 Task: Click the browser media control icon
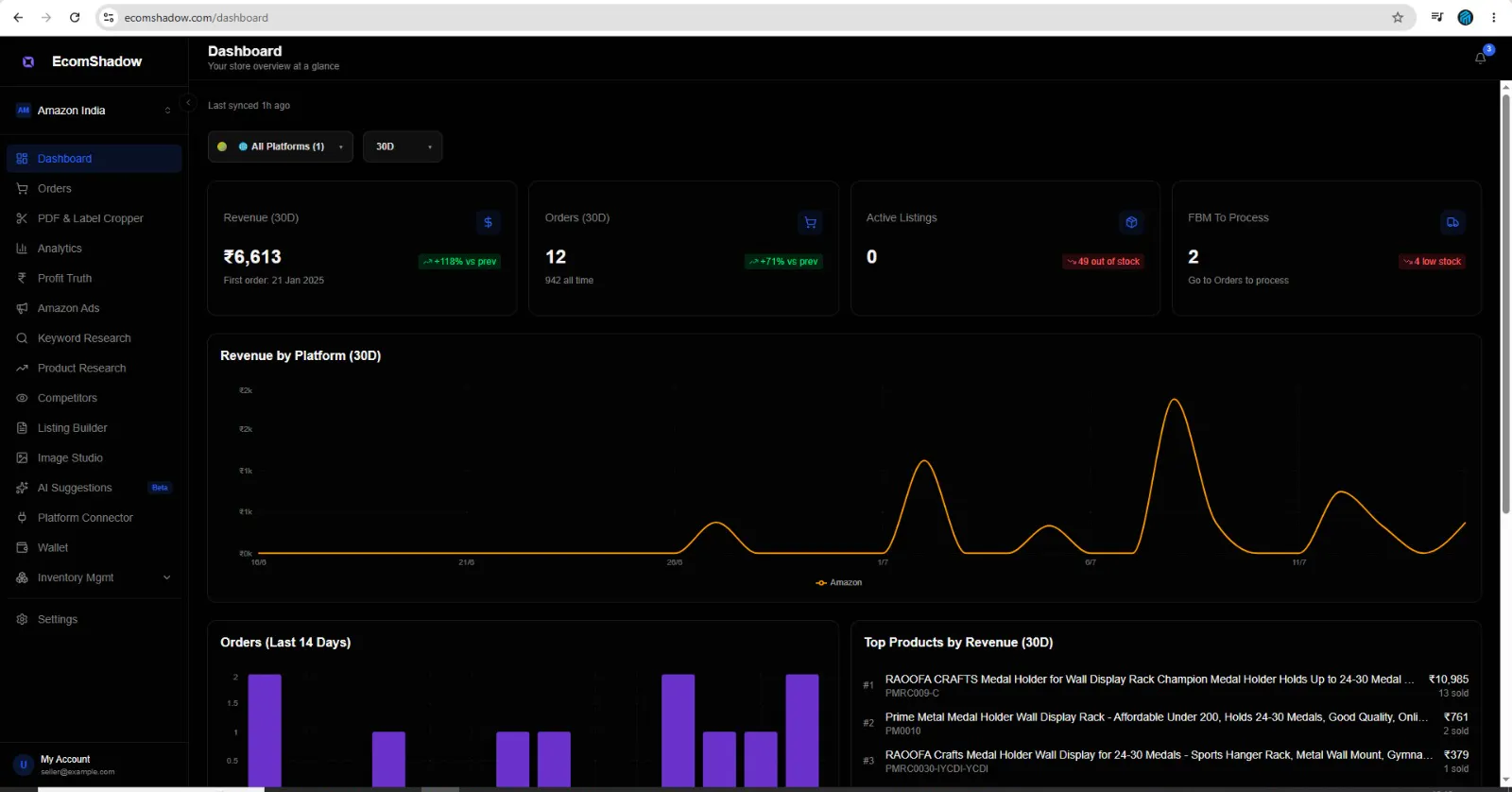pos(1437,17)
